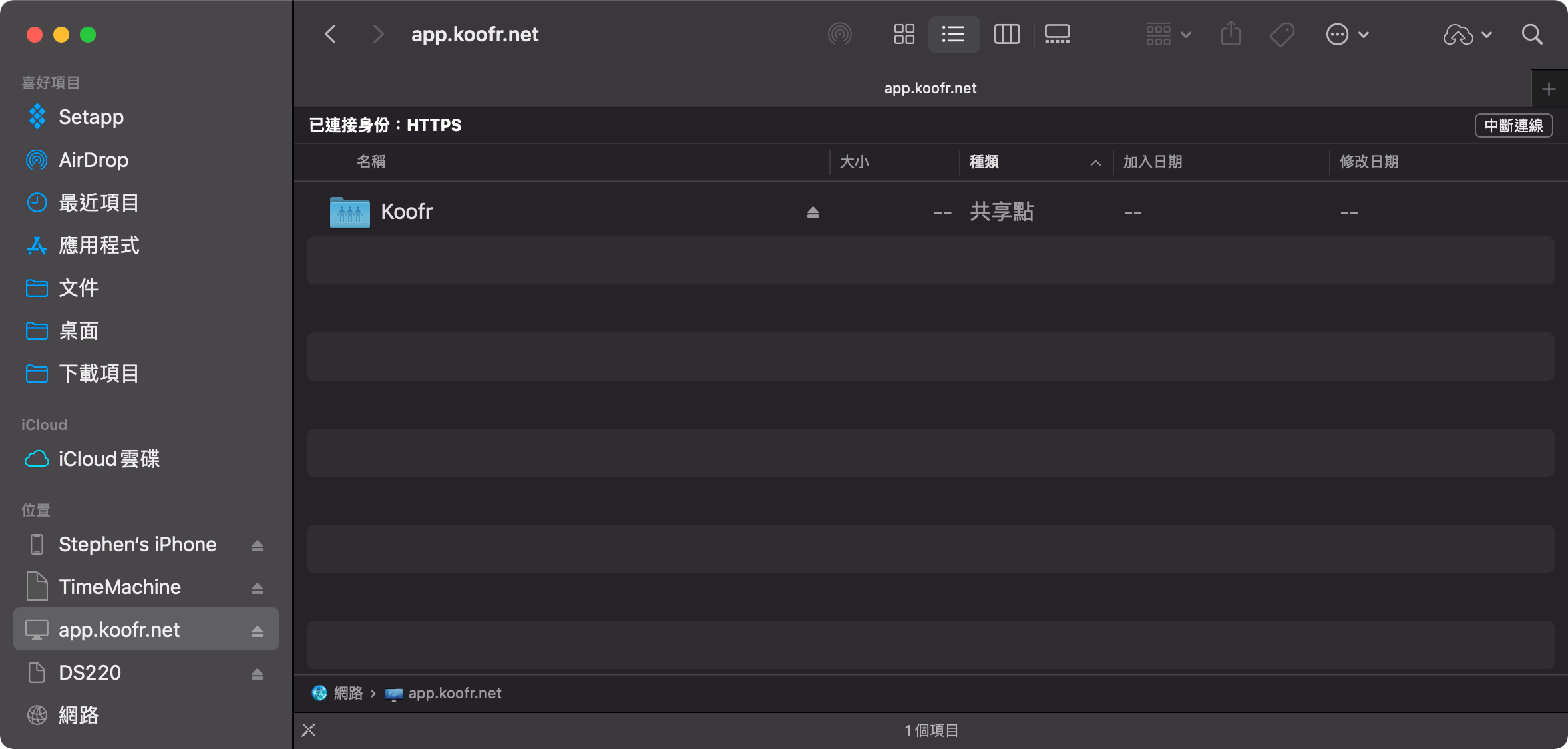
Task: Eject TimeMachine volume
Action: tap(257, 588)
